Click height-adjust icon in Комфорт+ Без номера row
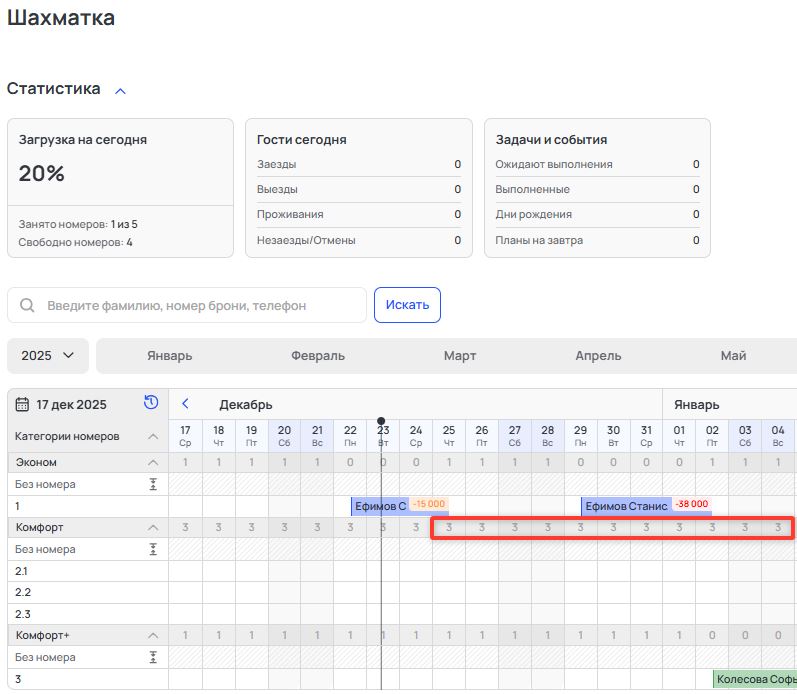This screenshot has height=694, width=797. pyautogui.click(x=153, y=657)
